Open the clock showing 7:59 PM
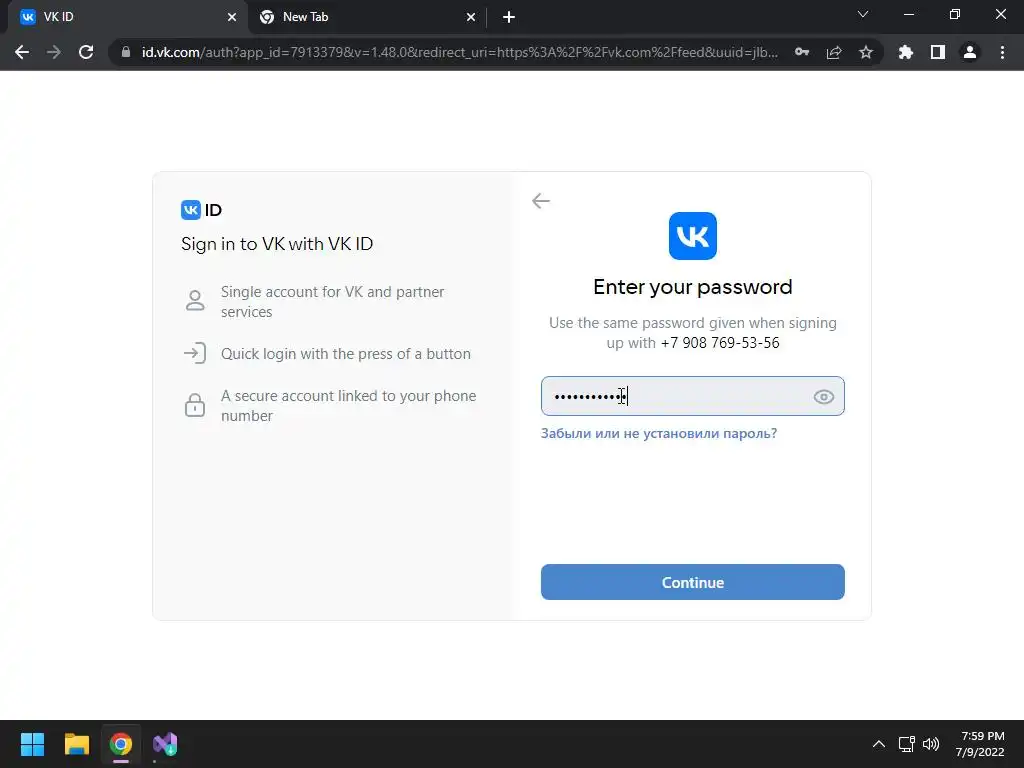Image resolution: width=1024 pixels, height=768 pixels. 980,744
